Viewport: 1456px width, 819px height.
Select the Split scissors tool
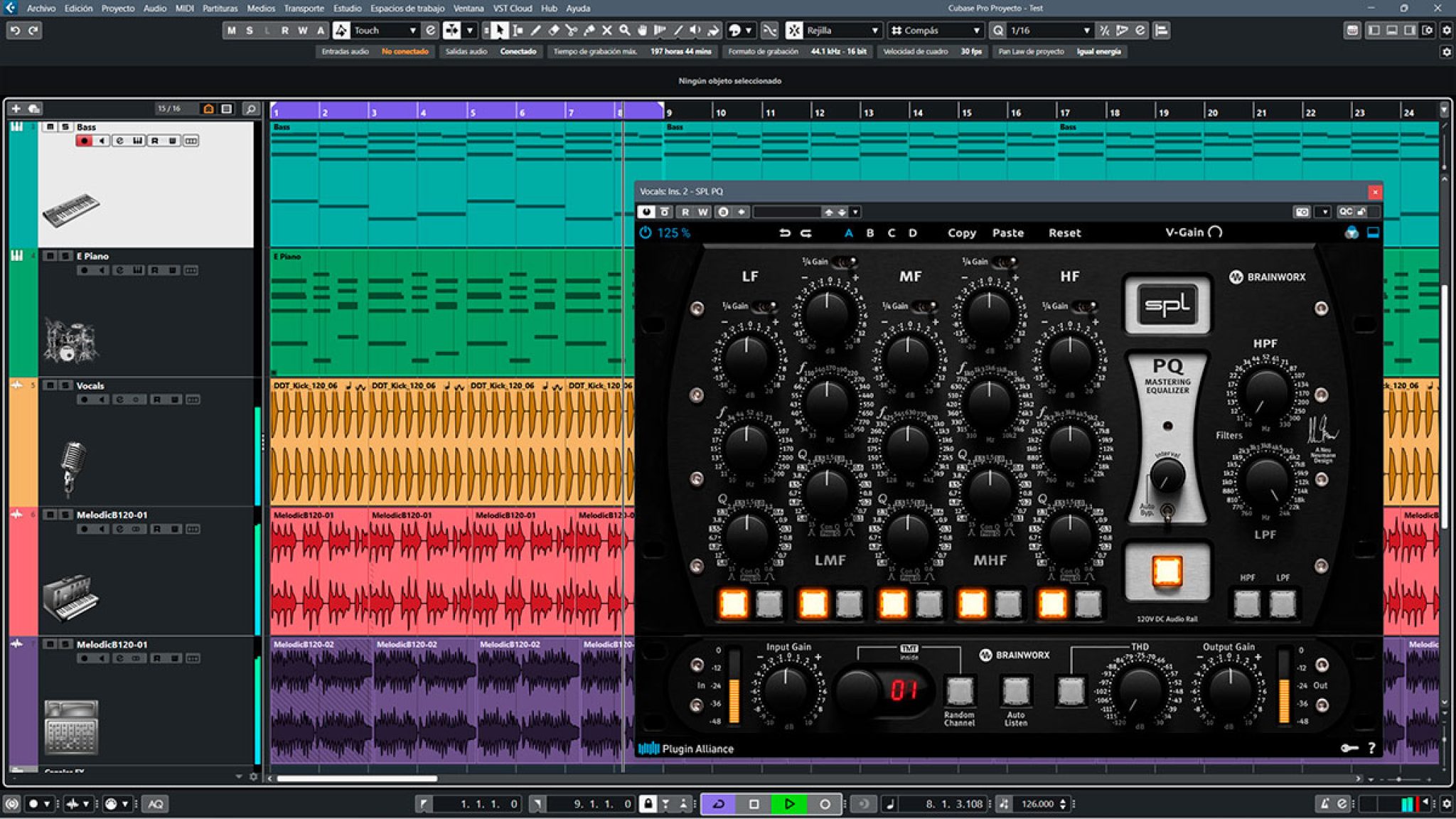point(571,30)
